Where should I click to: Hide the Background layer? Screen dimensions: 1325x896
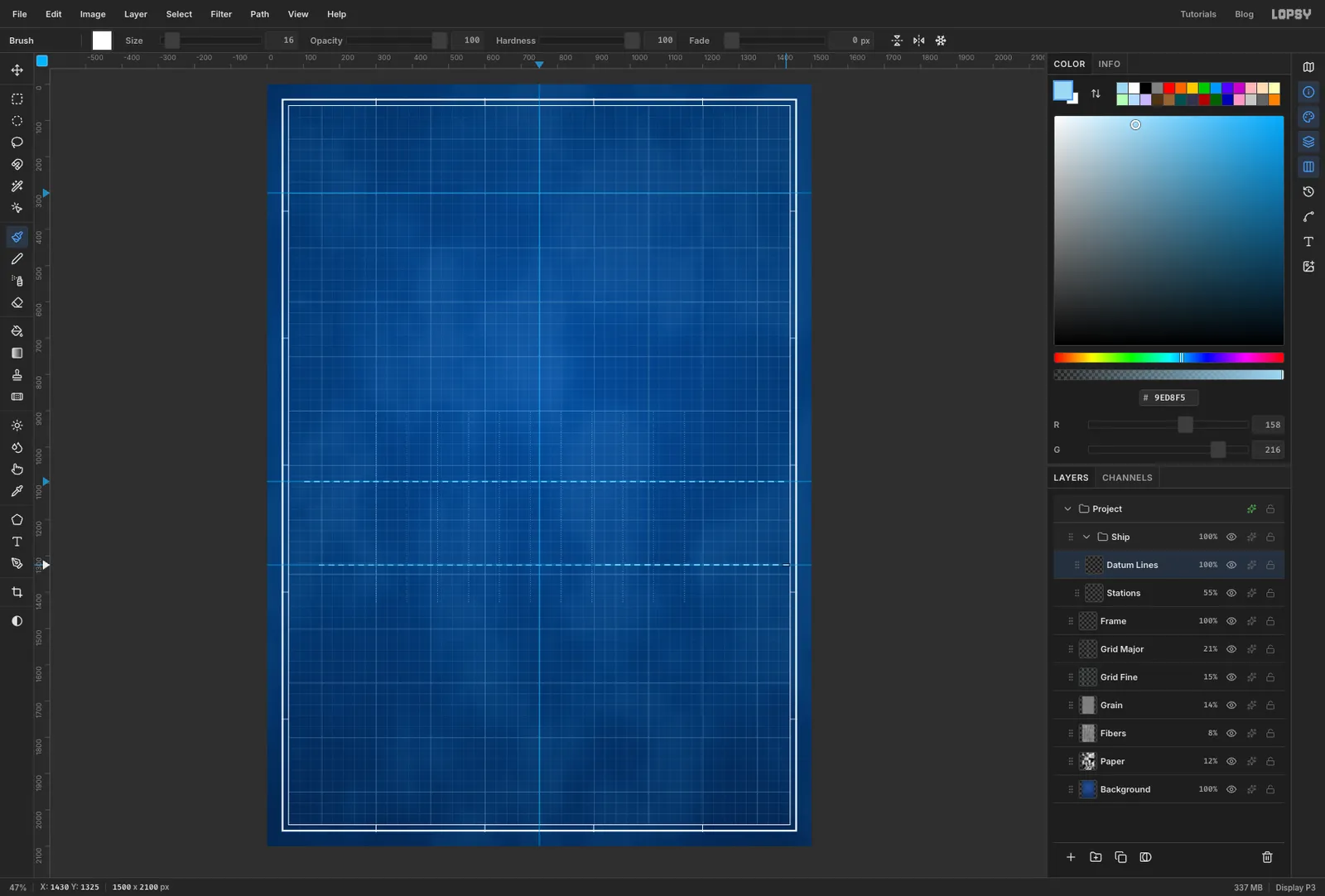coord(1231,789)
